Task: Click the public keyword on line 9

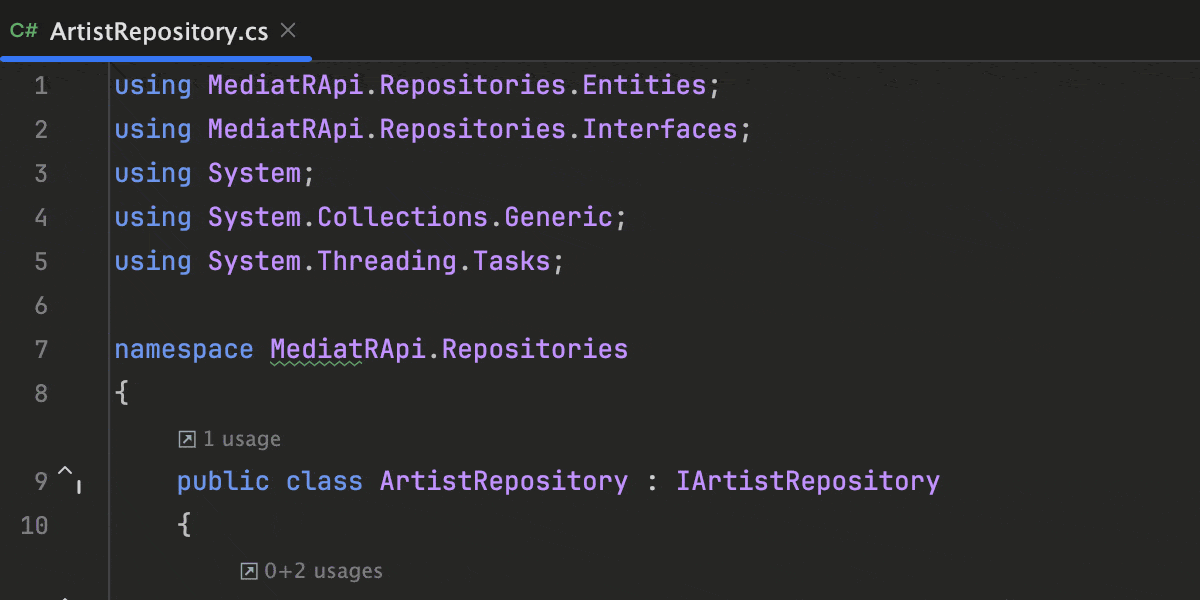Action: pyautogui.click(x=223, y=481)
